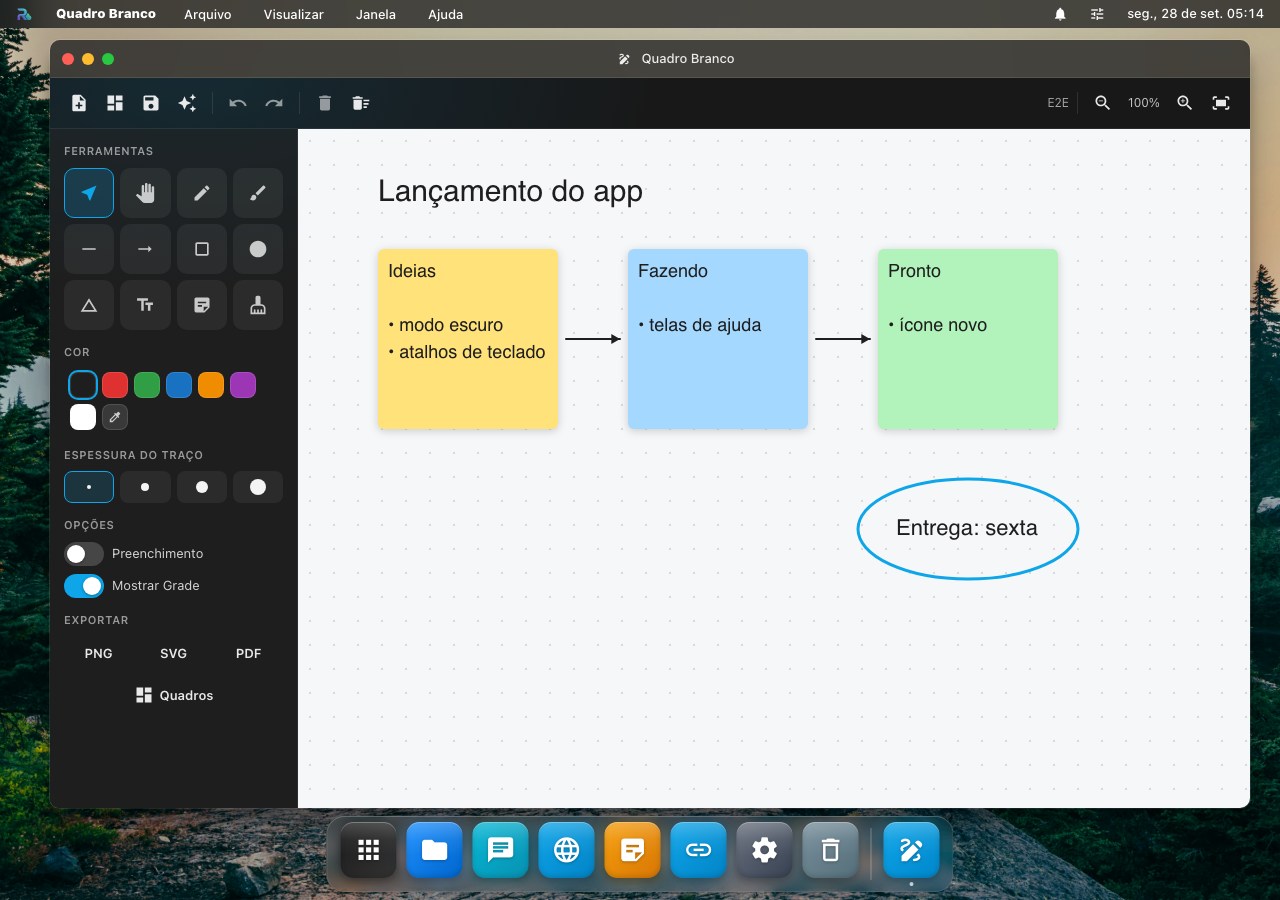Open the Janela menu
1280x900 pixels.
(376, 14)
